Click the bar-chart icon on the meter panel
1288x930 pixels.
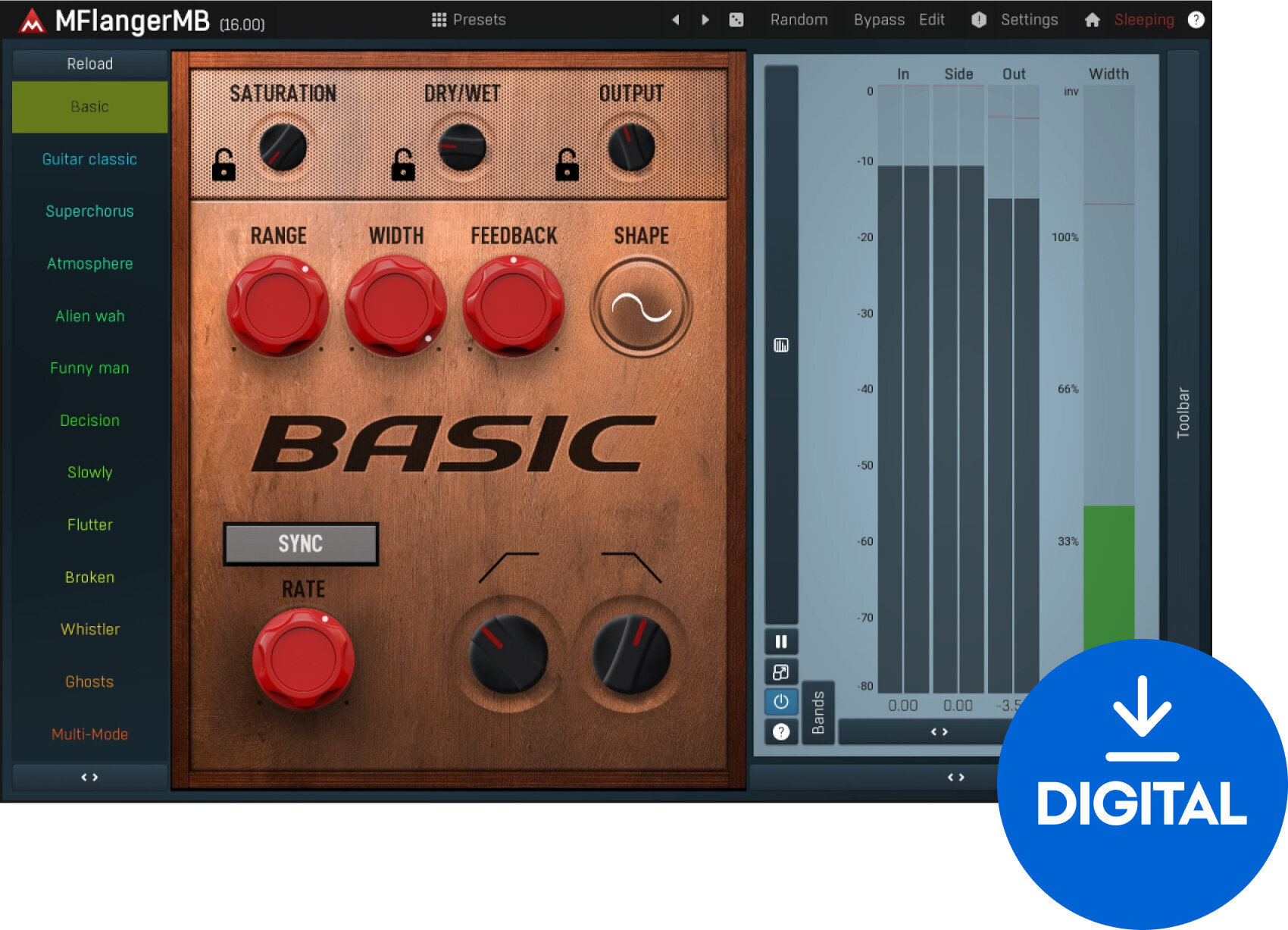780,346
